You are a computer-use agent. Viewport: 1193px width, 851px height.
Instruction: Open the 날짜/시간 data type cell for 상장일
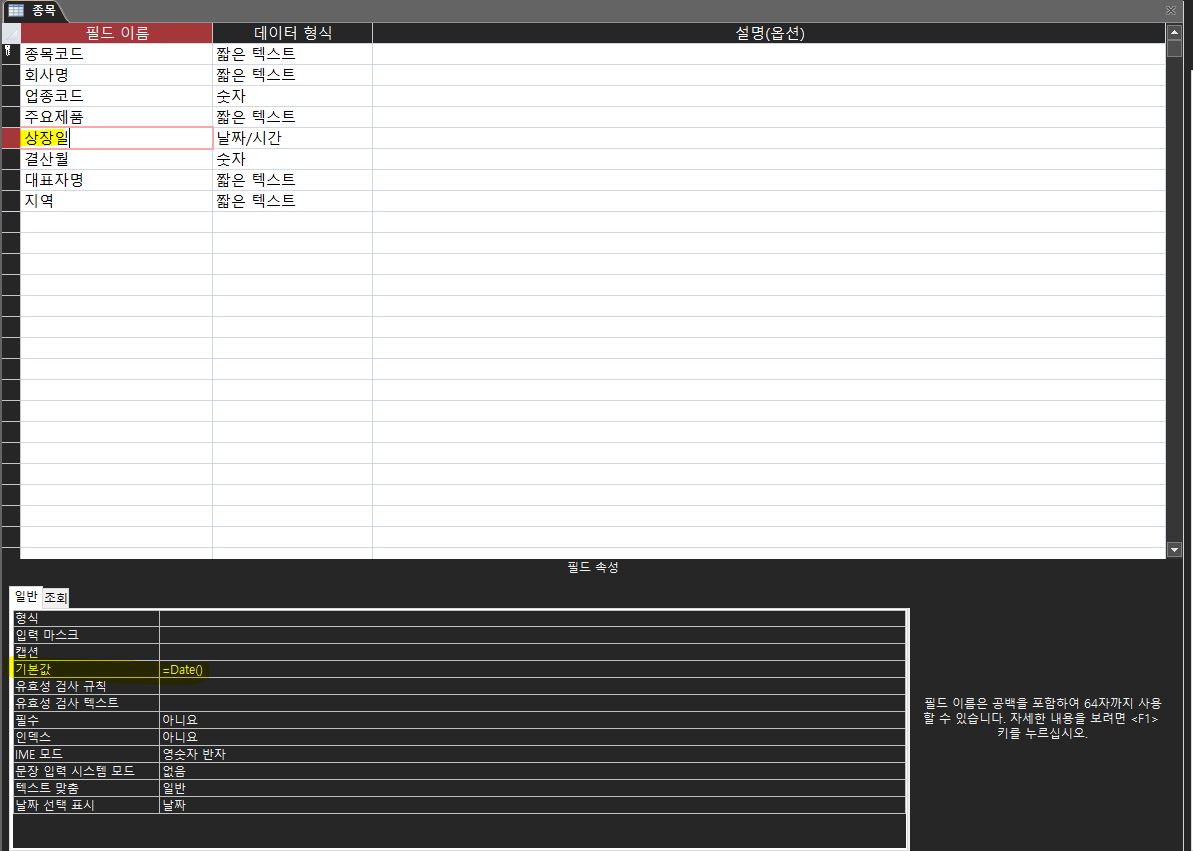pyautogui.click(x=291, y=138)
